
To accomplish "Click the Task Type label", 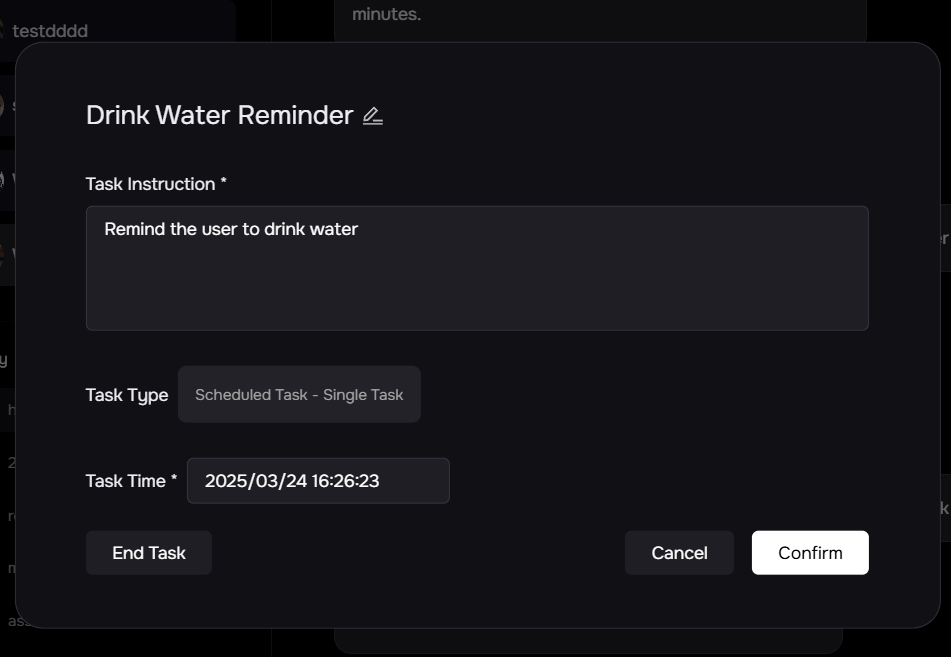I will tap(127, 395).
